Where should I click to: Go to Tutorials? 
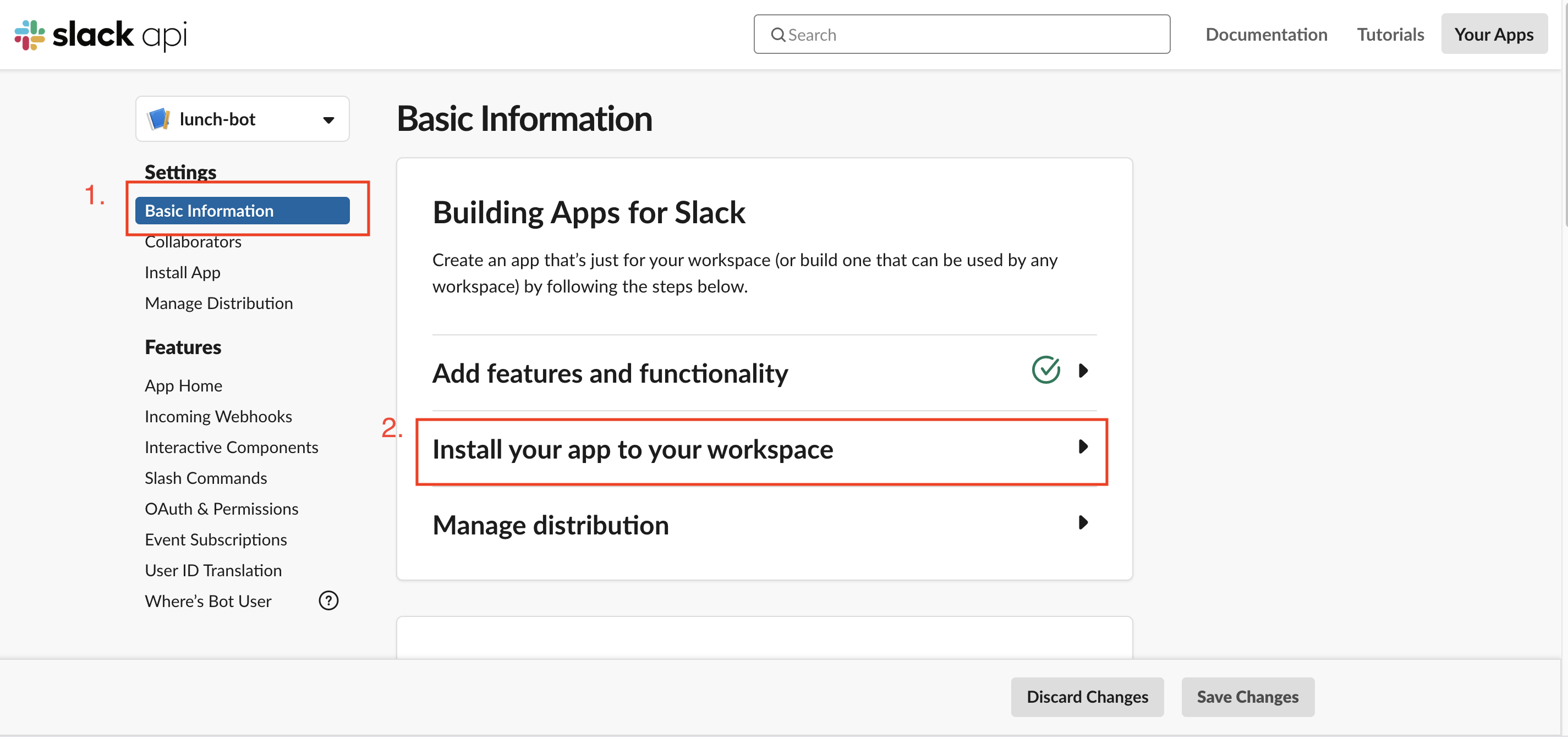(x=1390, y=35)
